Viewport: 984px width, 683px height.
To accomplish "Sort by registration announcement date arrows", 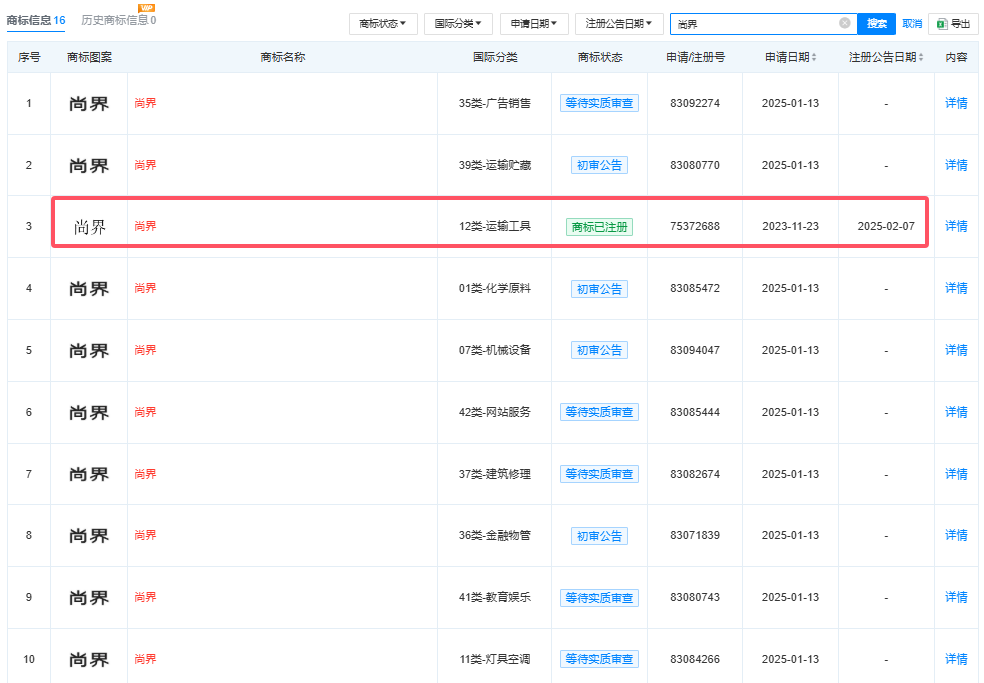I will pyautogui.click(x=921, y=57).
